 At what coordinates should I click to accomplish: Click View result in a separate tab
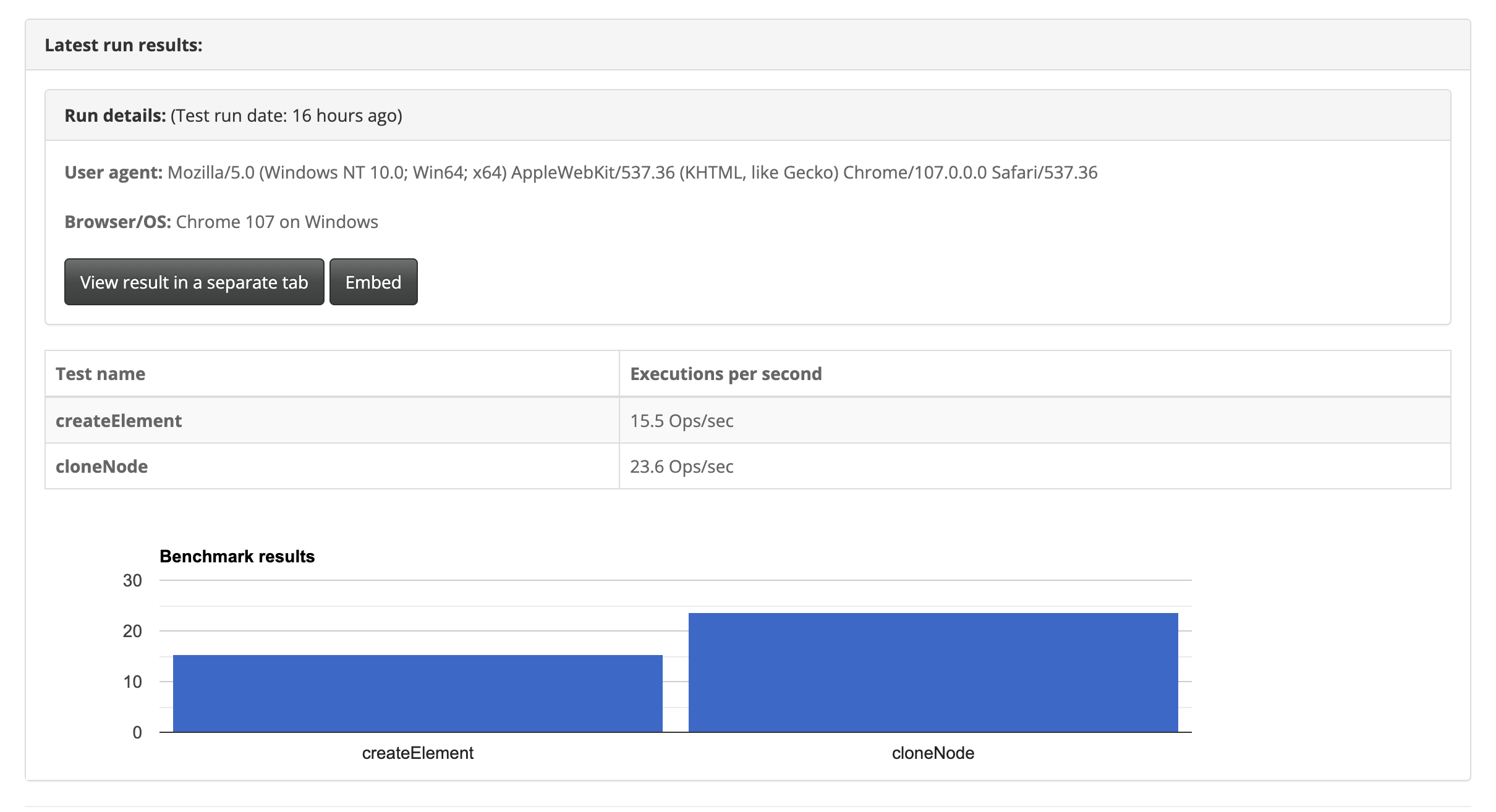click(x=193, y=282)
